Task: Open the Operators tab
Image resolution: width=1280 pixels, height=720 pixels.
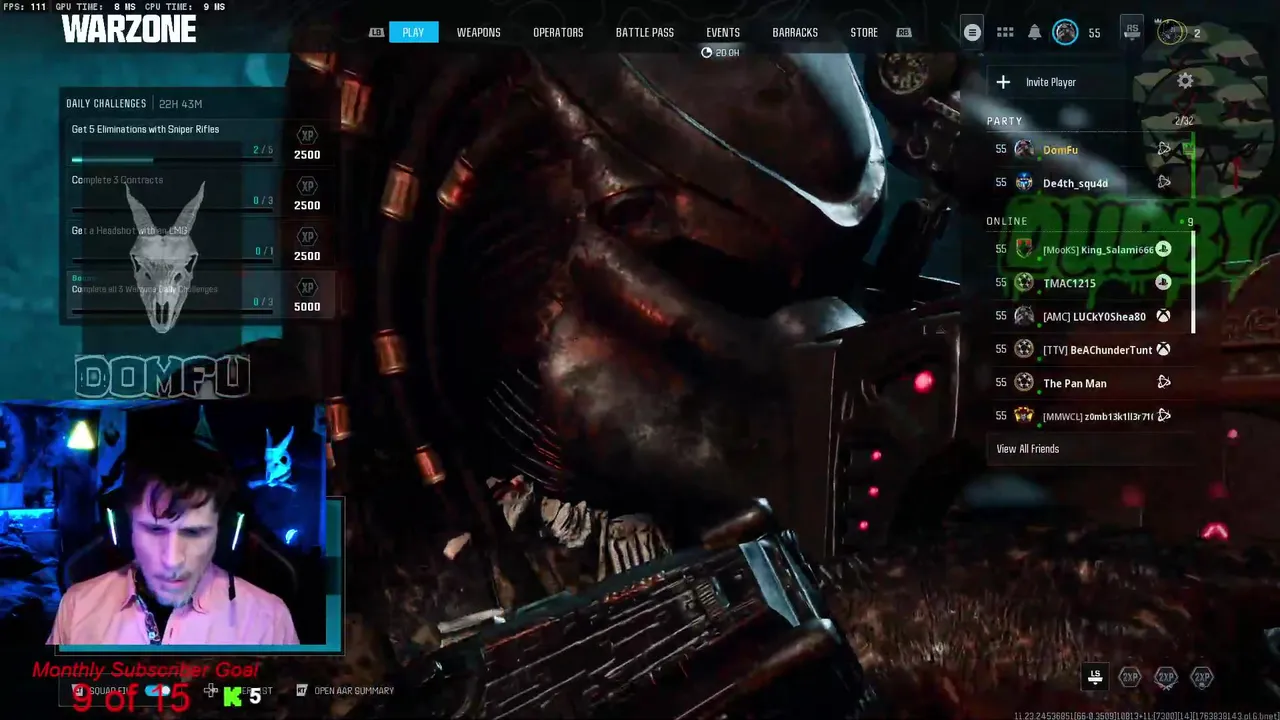Action: [x=558, y=32]
